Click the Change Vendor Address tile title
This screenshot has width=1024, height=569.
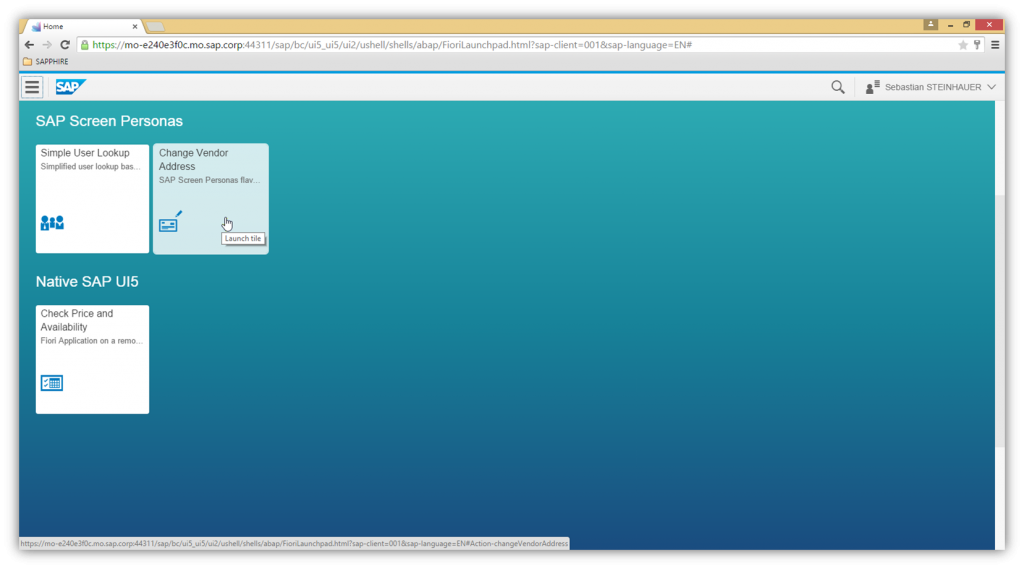pos(193,159)
